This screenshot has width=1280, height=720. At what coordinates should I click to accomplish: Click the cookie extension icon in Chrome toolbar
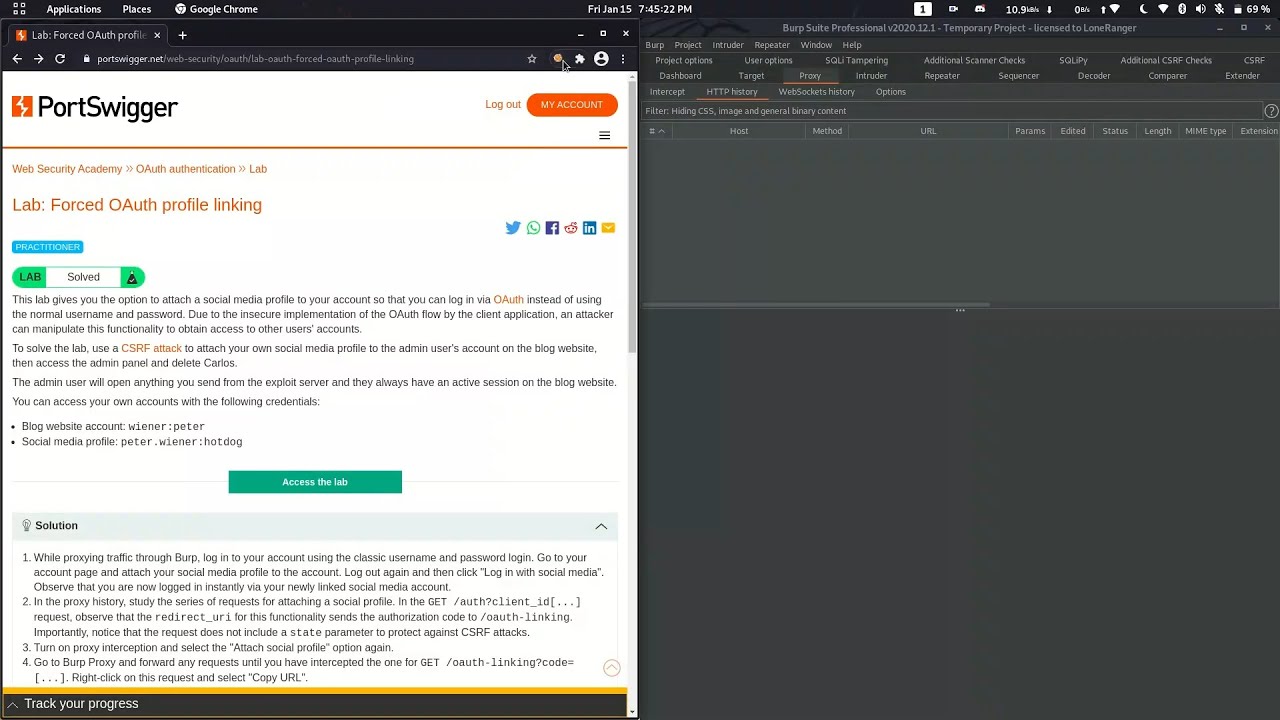[558, 59]
